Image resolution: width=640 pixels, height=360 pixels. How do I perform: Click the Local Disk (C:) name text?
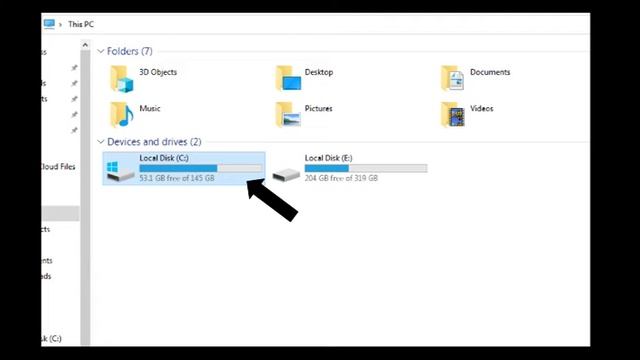coord(164,158)
